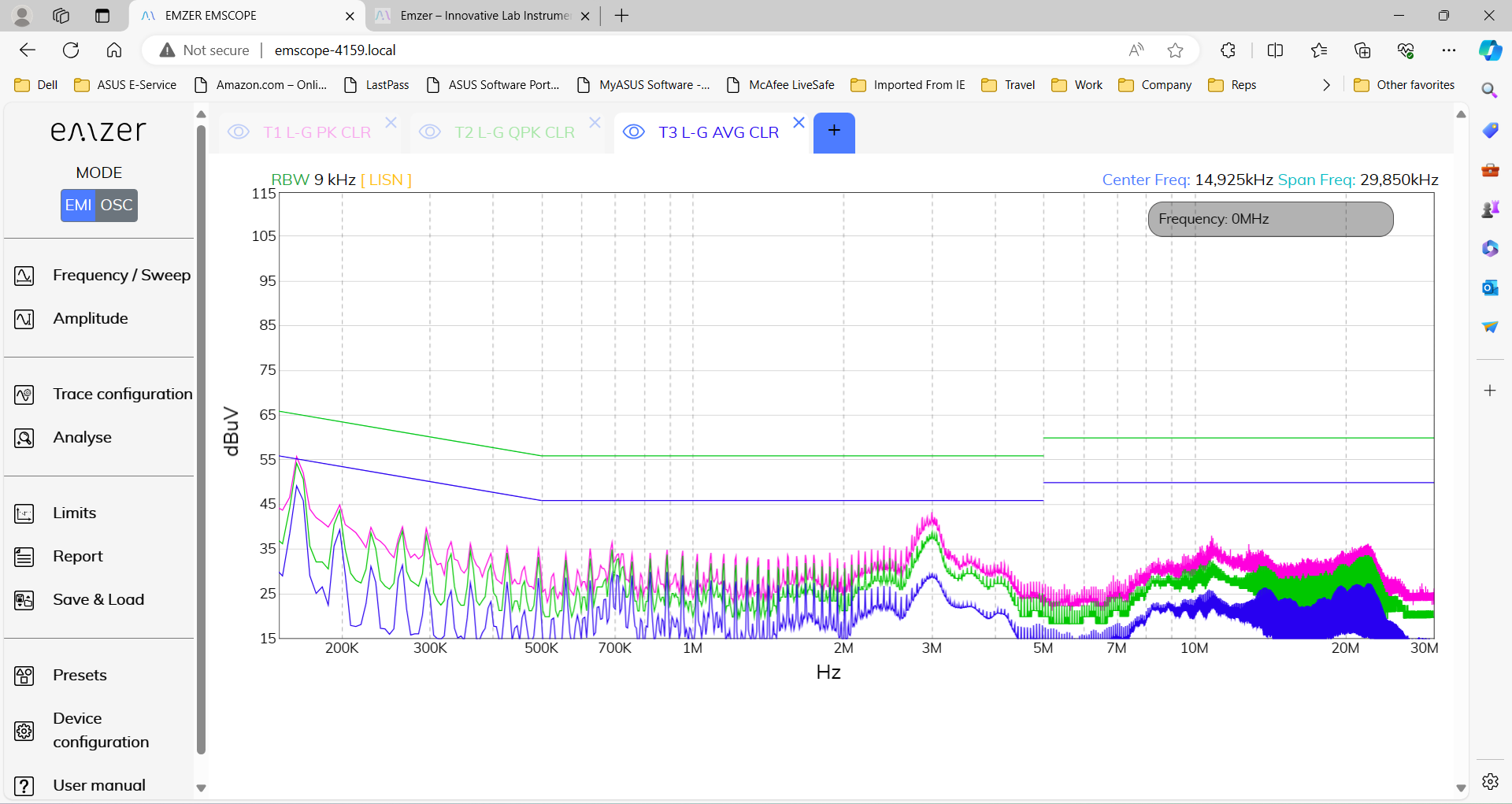
Task: Switch mode to OSC
Action: 117,205
